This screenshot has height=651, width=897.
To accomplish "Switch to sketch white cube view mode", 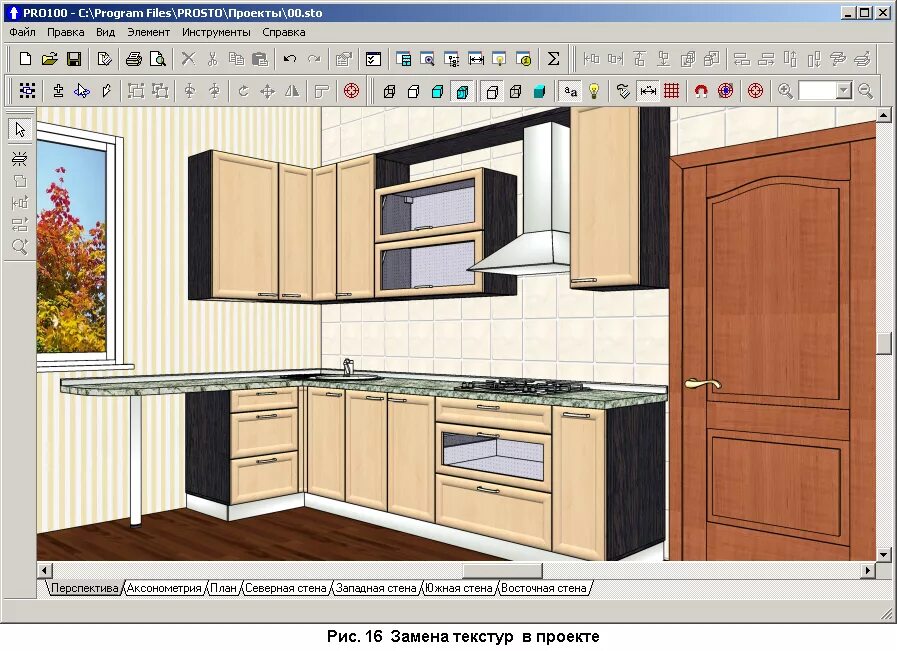I will (x=413, y=90).
